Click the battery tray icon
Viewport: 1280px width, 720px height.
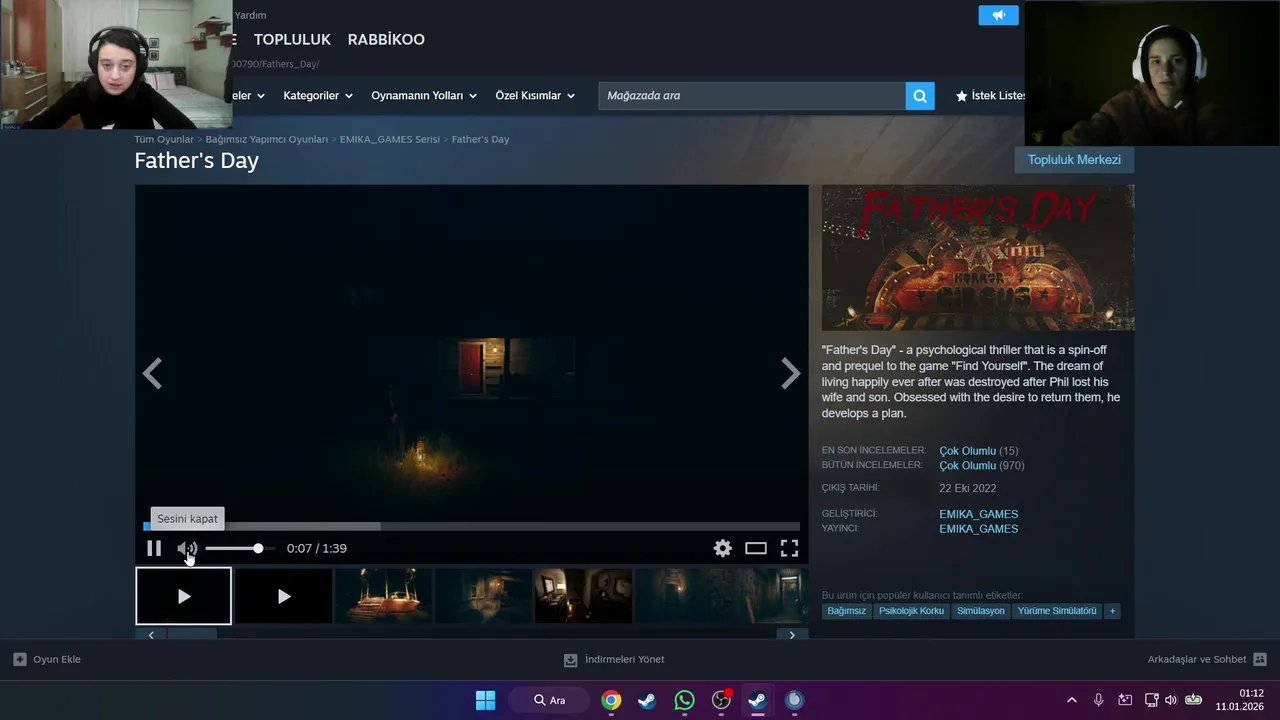[1193, 700]
